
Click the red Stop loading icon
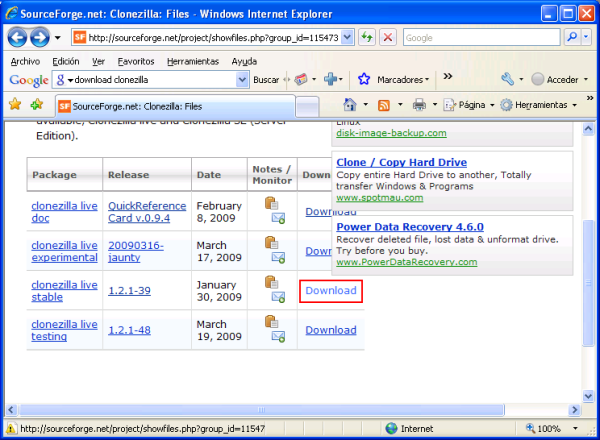point(387,37)
